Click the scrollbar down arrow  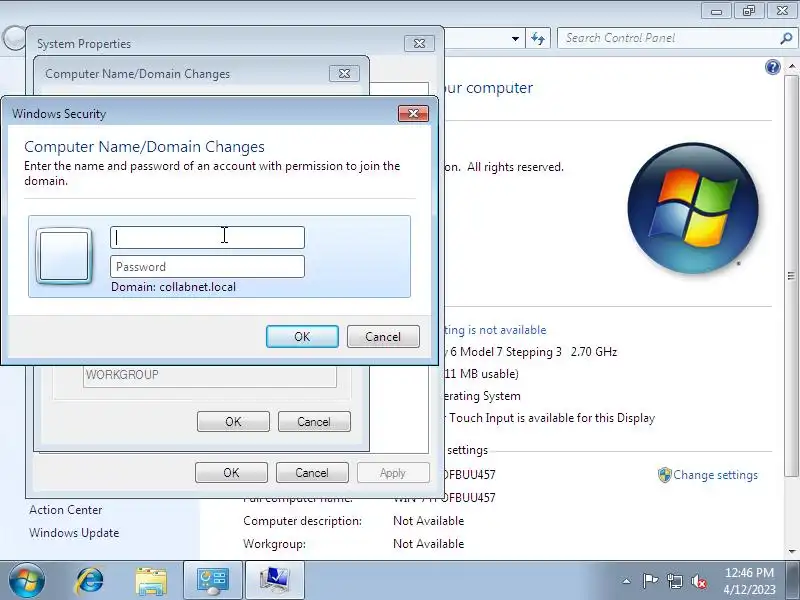point(791,552)
